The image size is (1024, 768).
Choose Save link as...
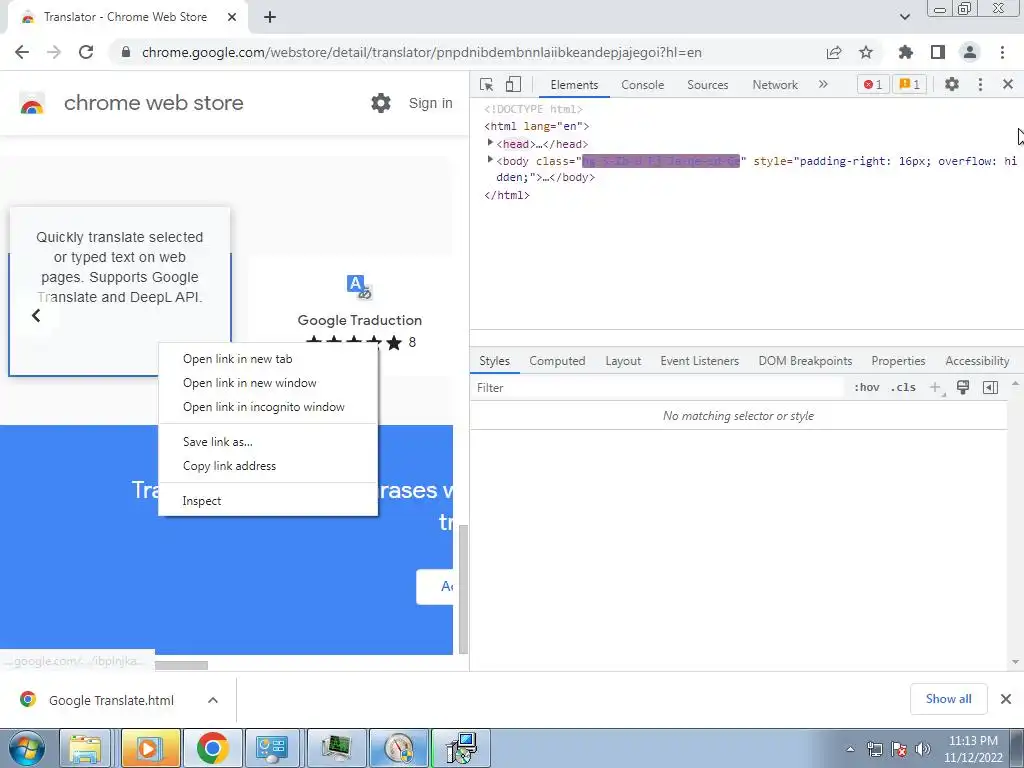[268, 442]
